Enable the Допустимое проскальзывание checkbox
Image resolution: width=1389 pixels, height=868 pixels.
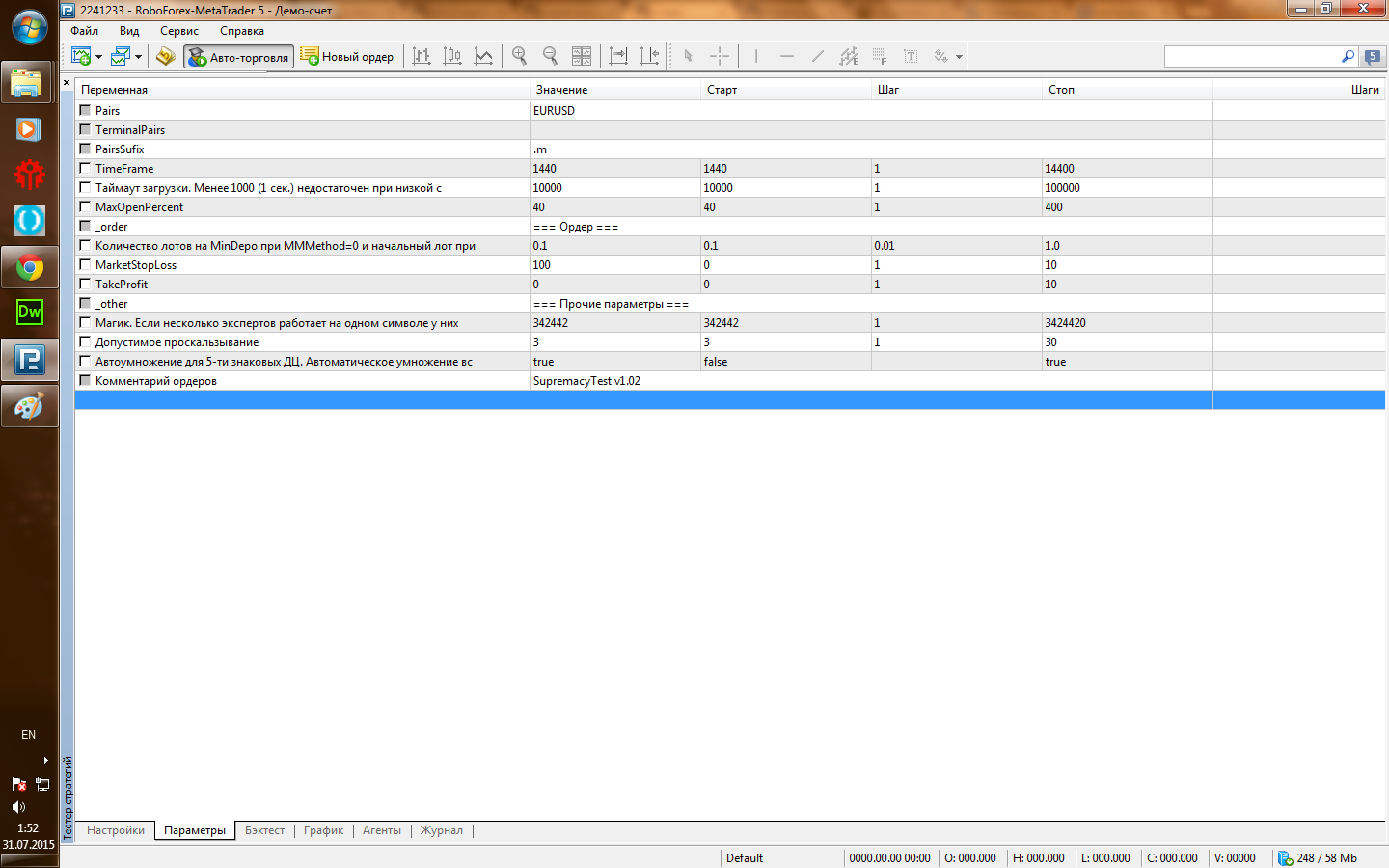85,341
